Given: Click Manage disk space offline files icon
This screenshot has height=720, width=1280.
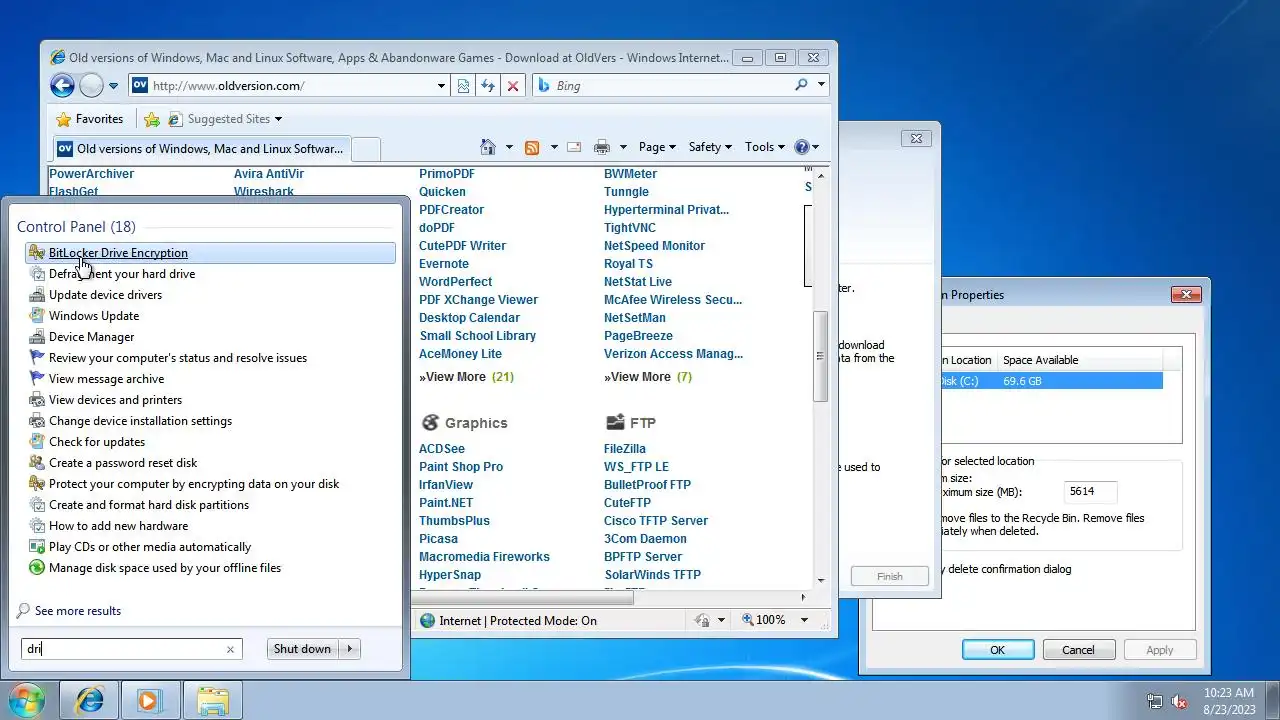Looking at the screenshot, I should click(x=37, y=568).
